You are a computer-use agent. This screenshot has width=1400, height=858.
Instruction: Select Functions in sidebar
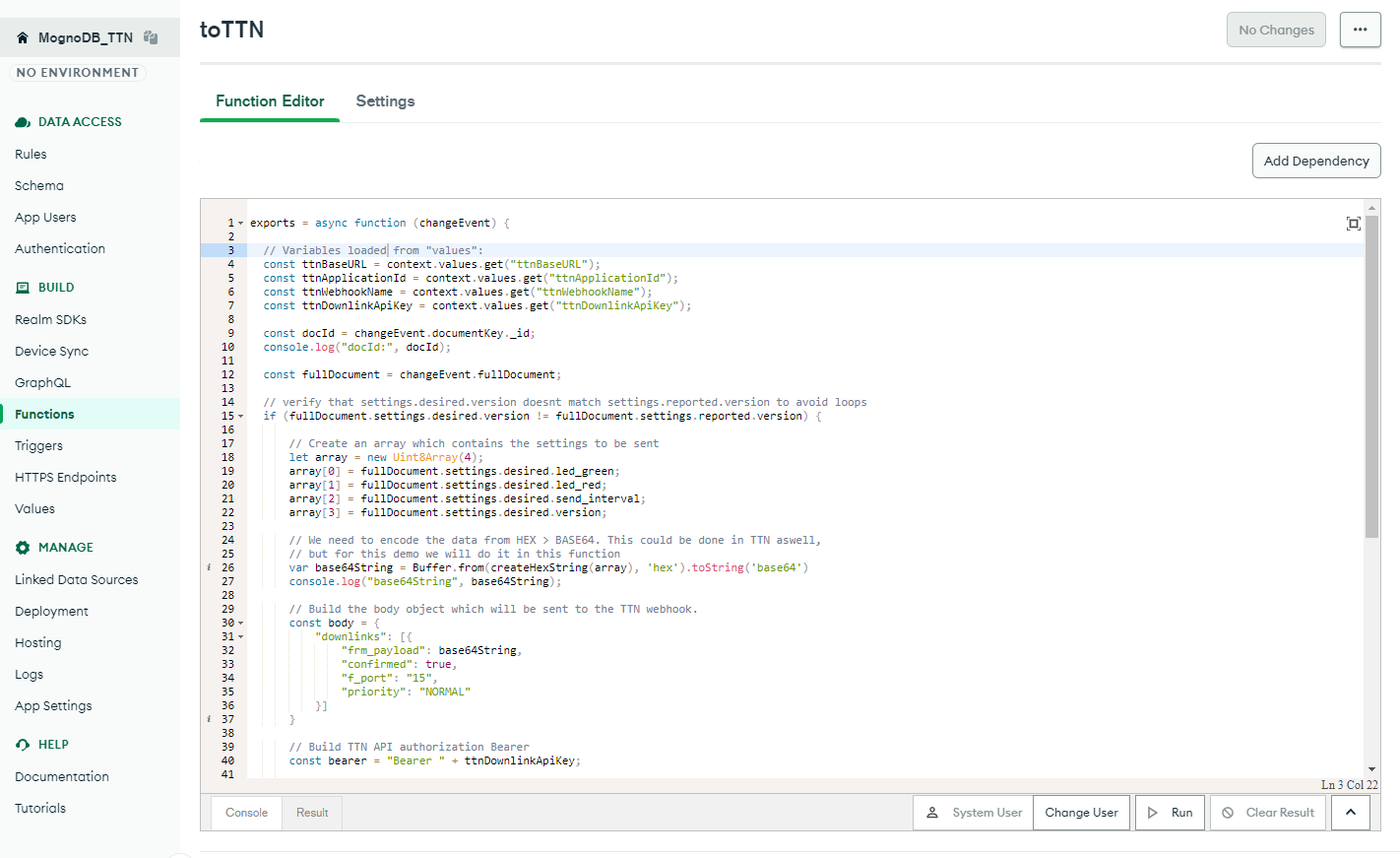coord(44,415)
